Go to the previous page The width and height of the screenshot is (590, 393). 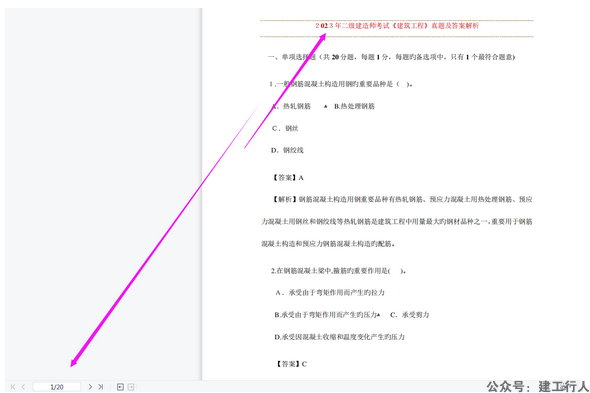pos(23,387)
